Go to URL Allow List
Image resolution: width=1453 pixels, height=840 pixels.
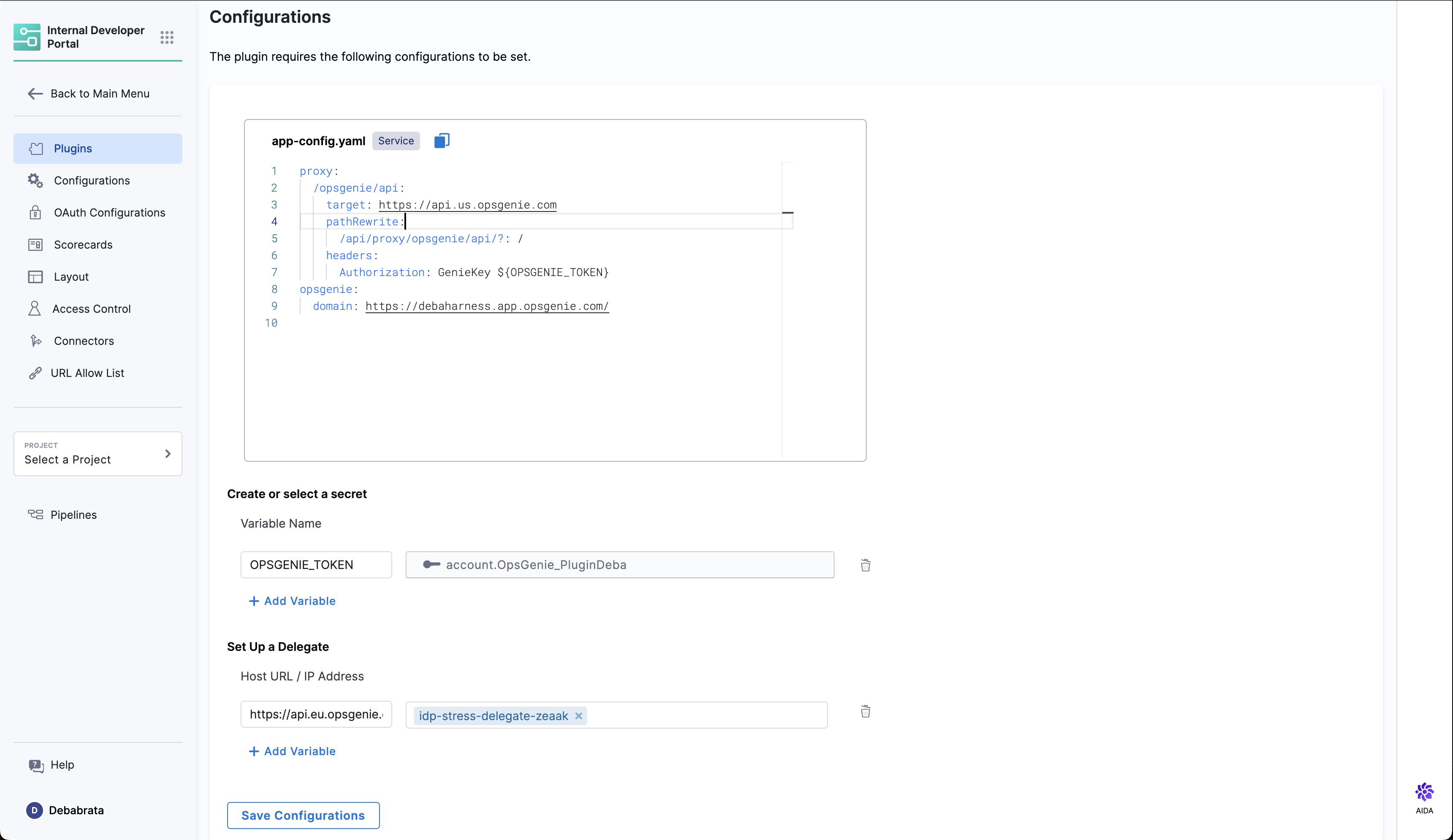tap(87, 373)
